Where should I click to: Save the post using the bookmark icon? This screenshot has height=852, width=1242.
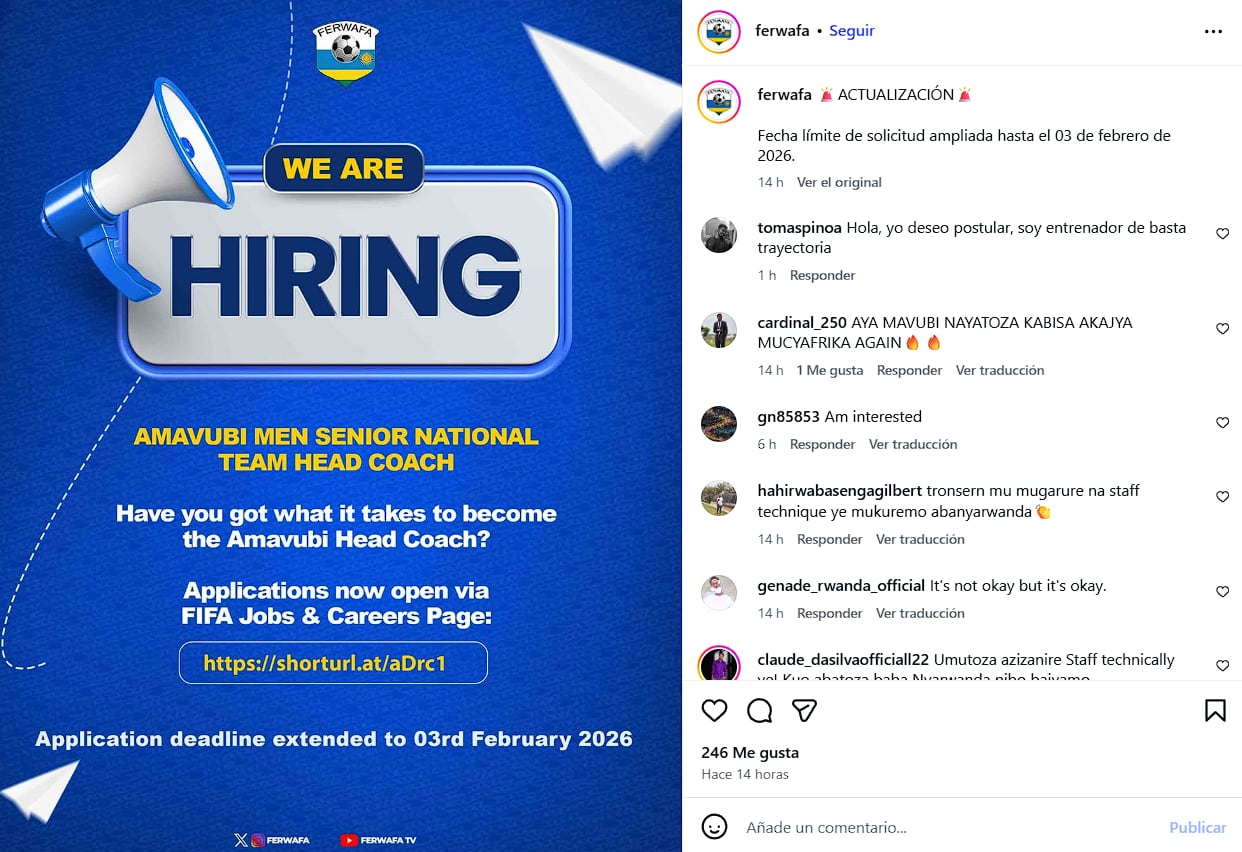[1214, 710]
